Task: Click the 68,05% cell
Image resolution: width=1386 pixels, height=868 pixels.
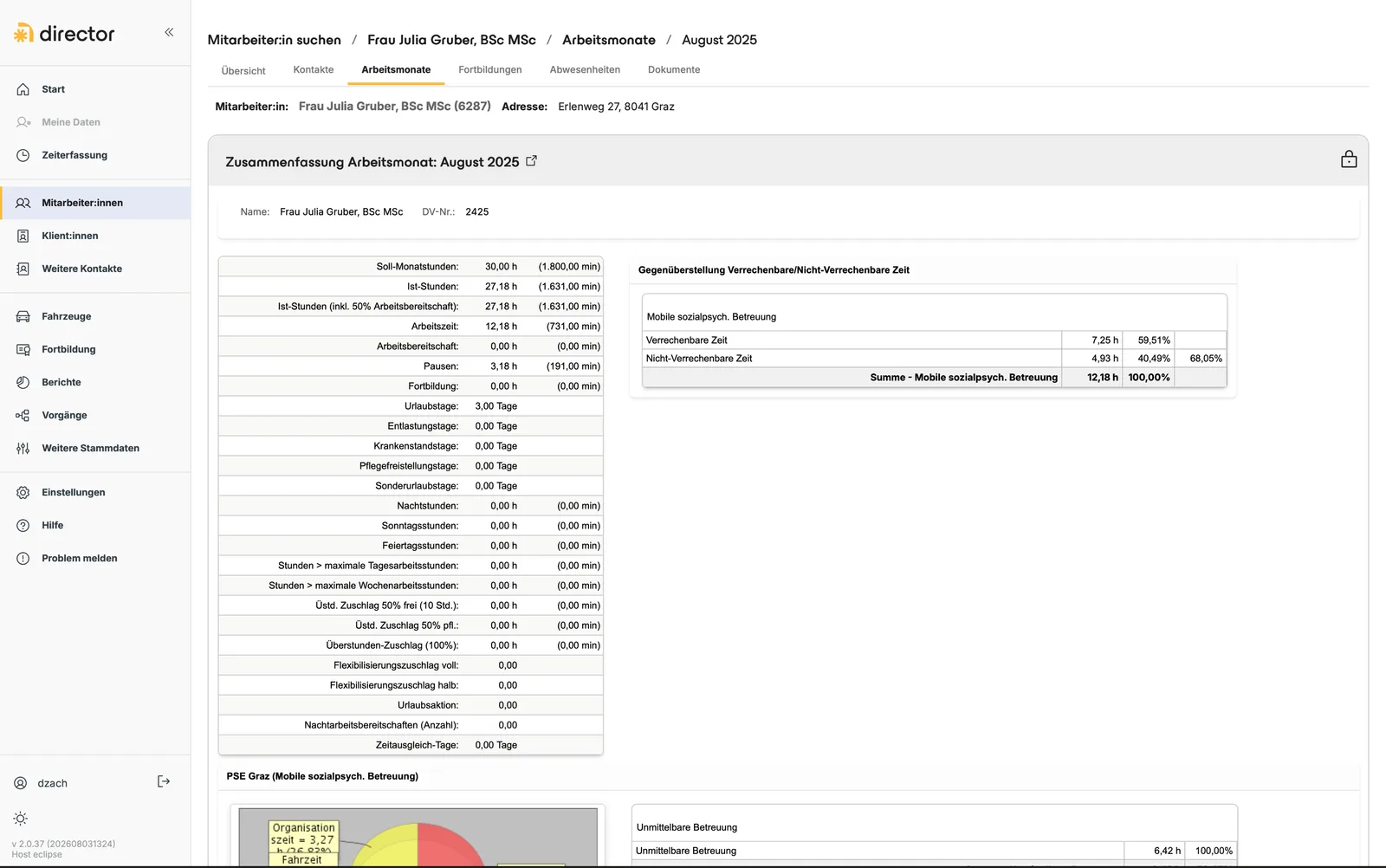Action: (x=1206, y=359)
